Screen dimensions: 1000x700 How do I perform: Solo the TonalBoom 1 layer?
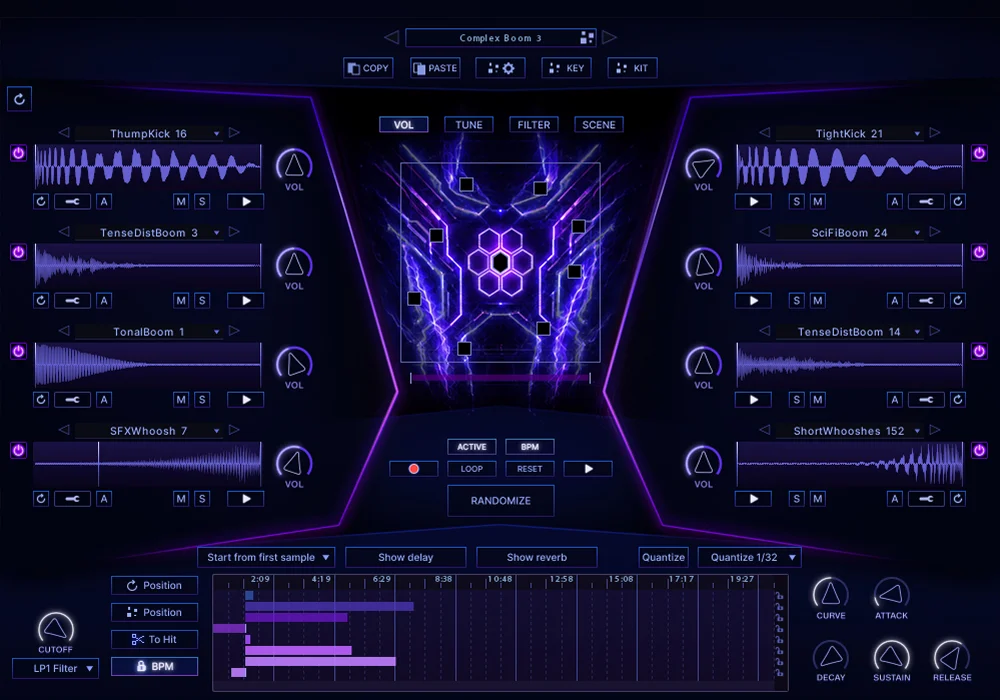(202, 400)
